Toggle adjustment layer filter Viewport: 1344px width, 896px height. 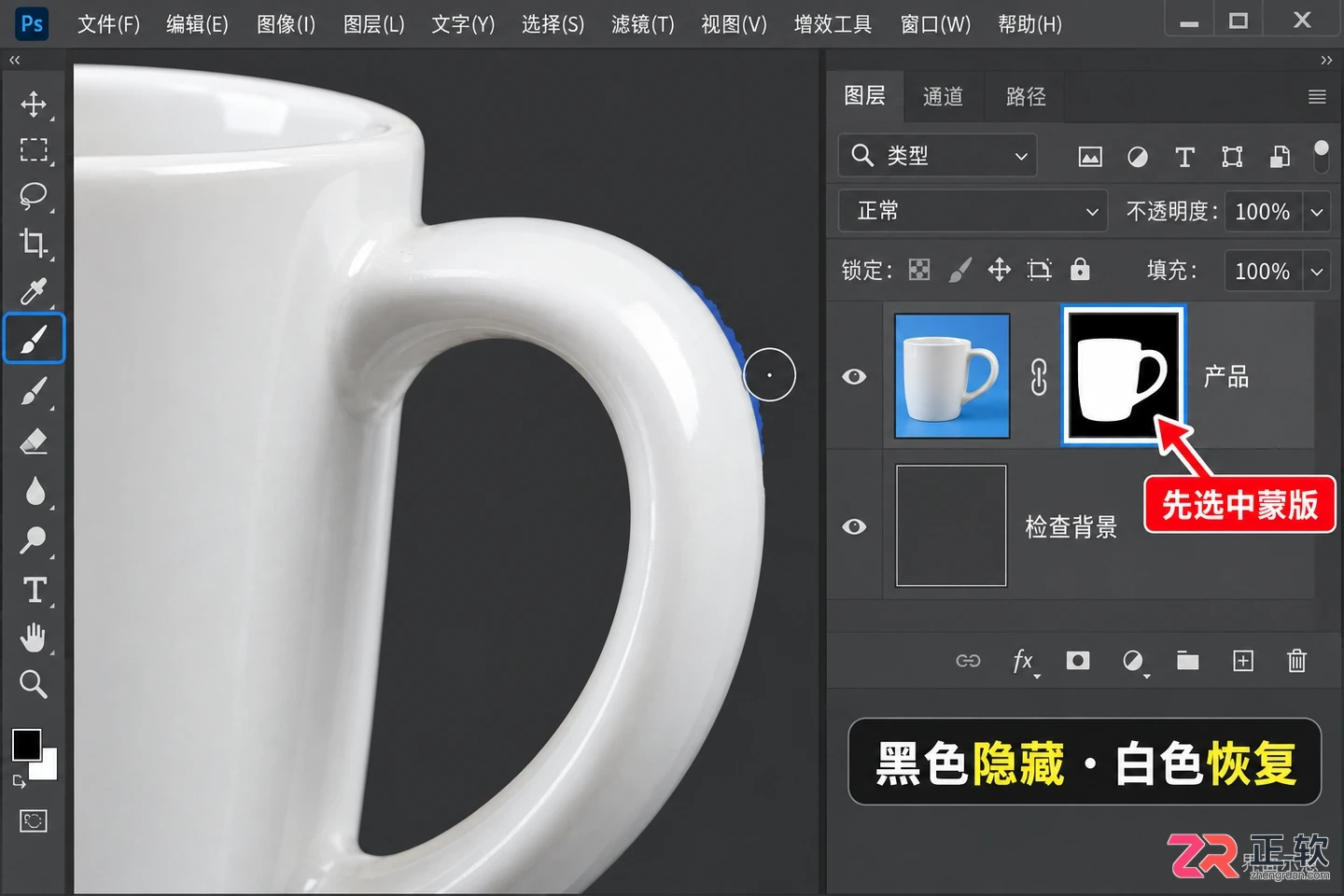click(x=1138, y=157)
